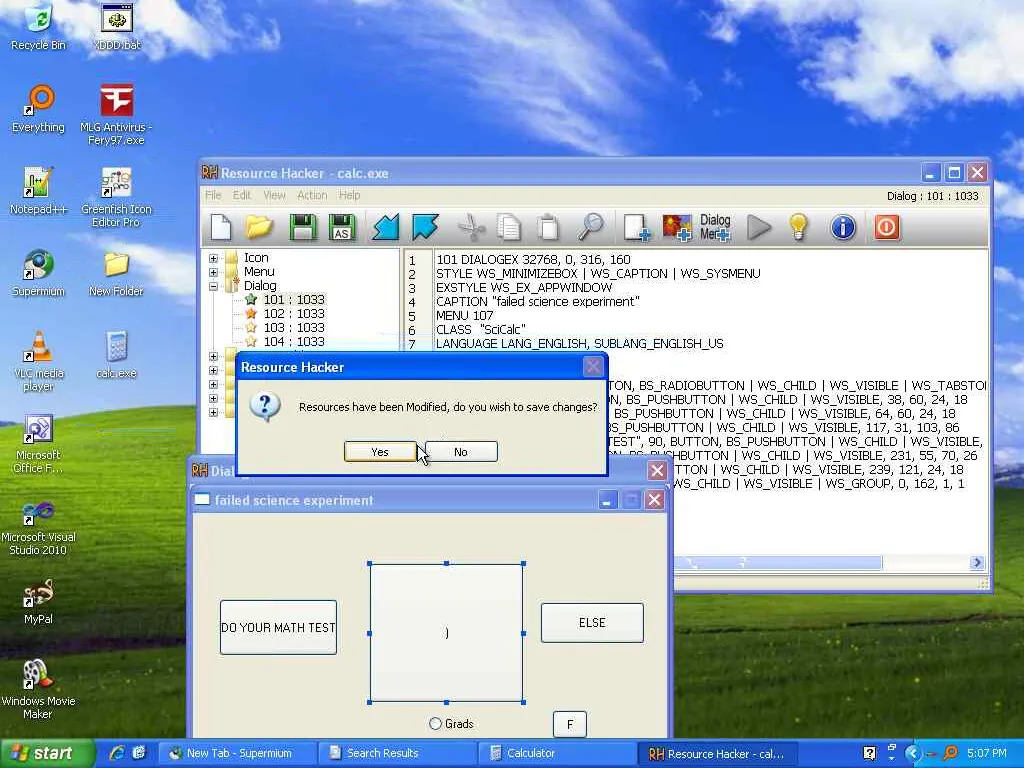The width and height of the screenshot is (1024, 768).
Task: Select the 101 : 1033 dialog resource
Action: coord(294,300)
